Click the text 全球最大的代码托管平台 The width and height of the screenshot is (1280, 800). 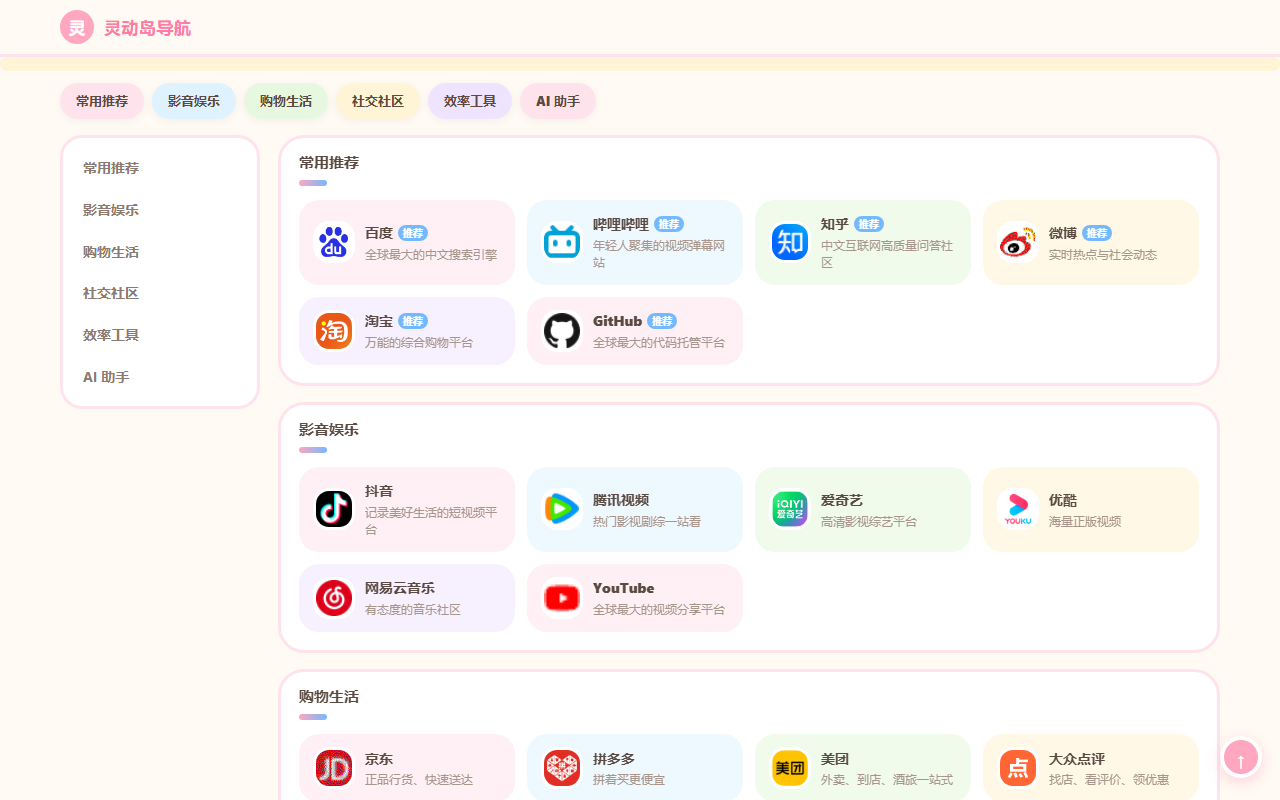pos(659,343)
